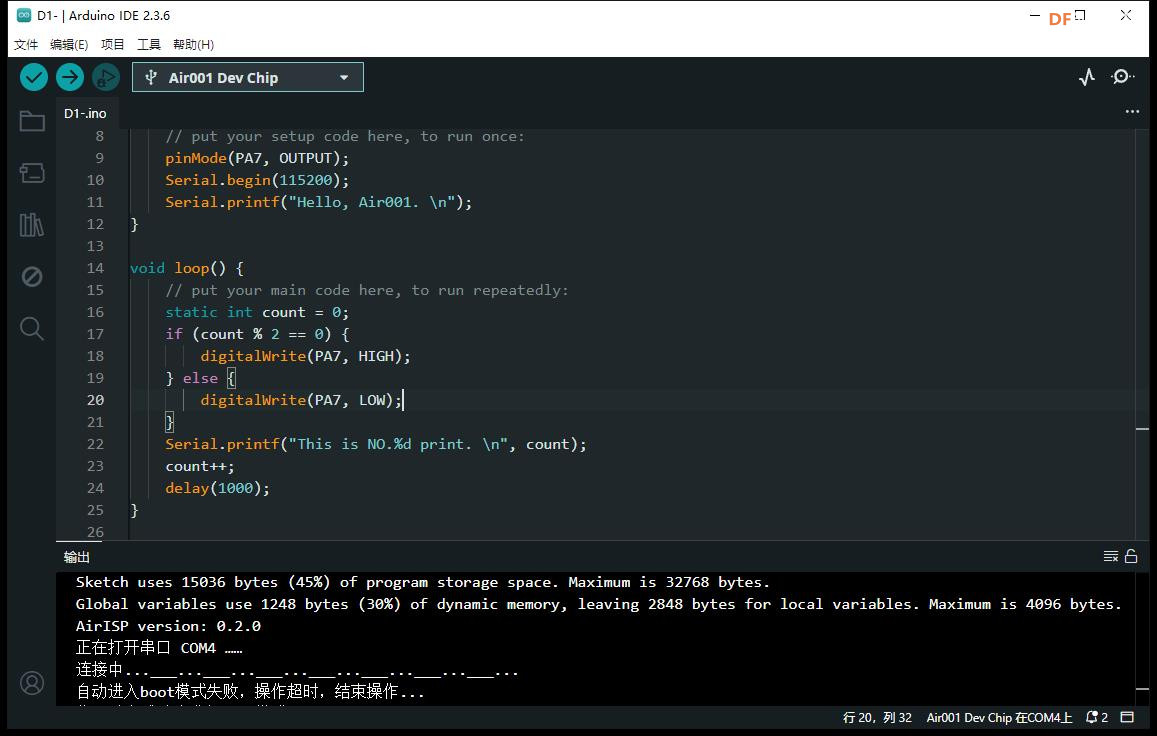Start the debugger with the Debug button
This screenshot has height=736, width=1157.
click(x=106, y=77)
